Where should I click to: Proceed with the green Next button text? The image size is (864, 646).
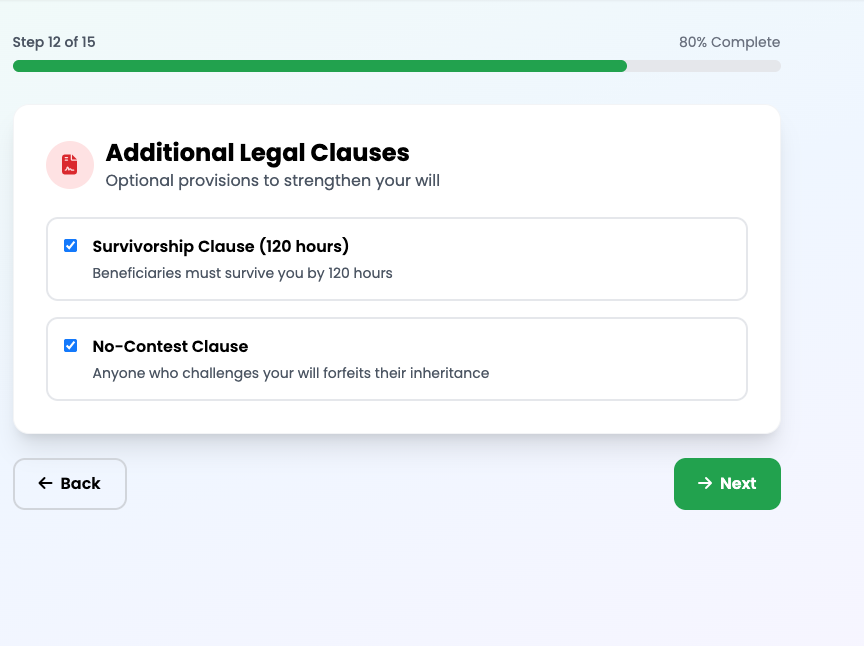pos(738,483)
